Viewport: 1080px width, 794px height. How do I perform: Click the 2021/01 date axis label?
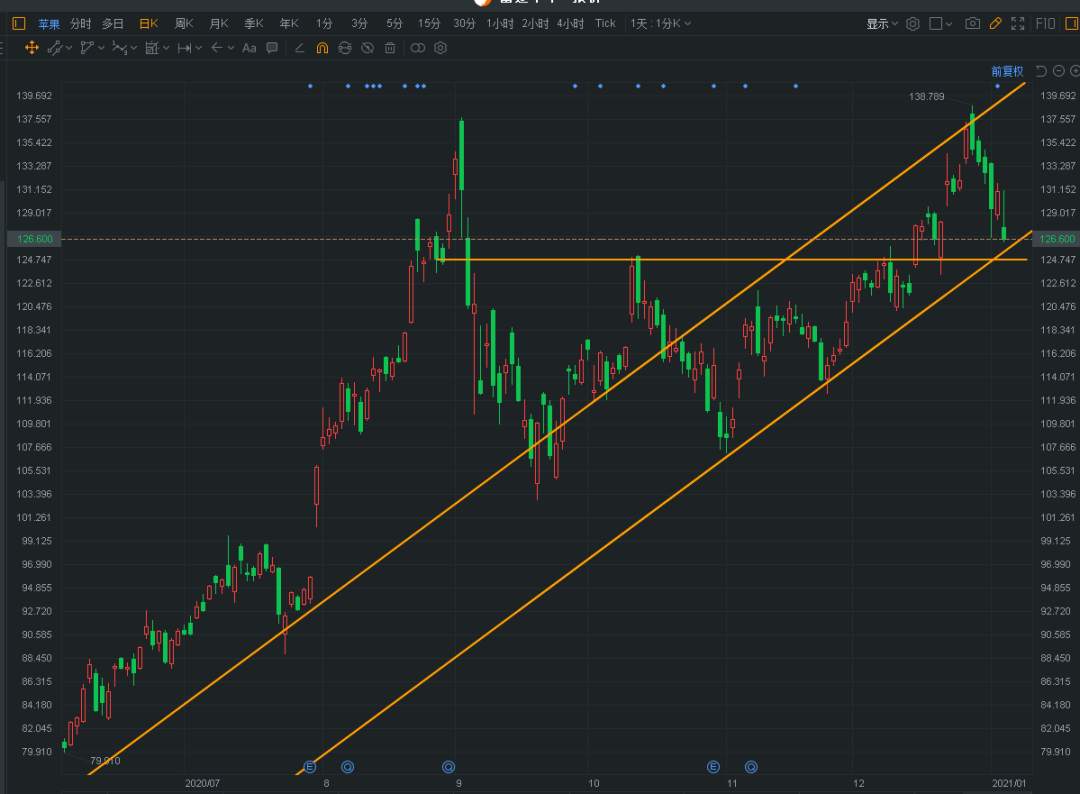pyautogui.click(x=1009, y=783)
